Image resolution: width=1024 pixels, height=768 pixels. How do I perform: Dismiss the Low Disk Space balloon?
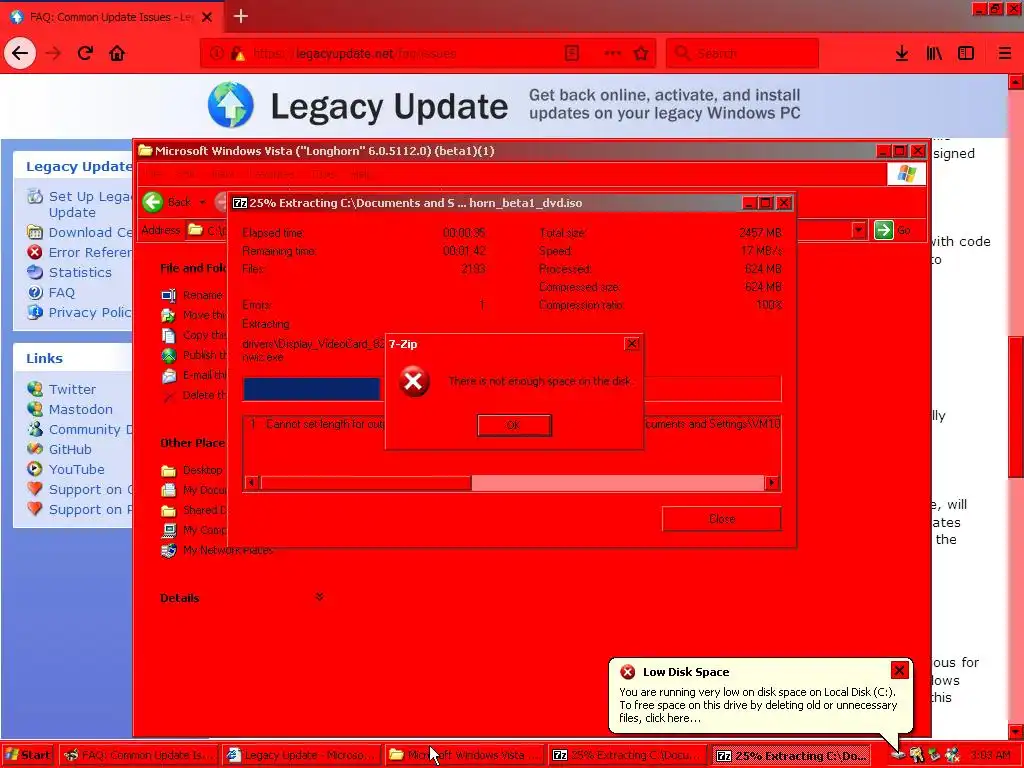coord(899,670)
